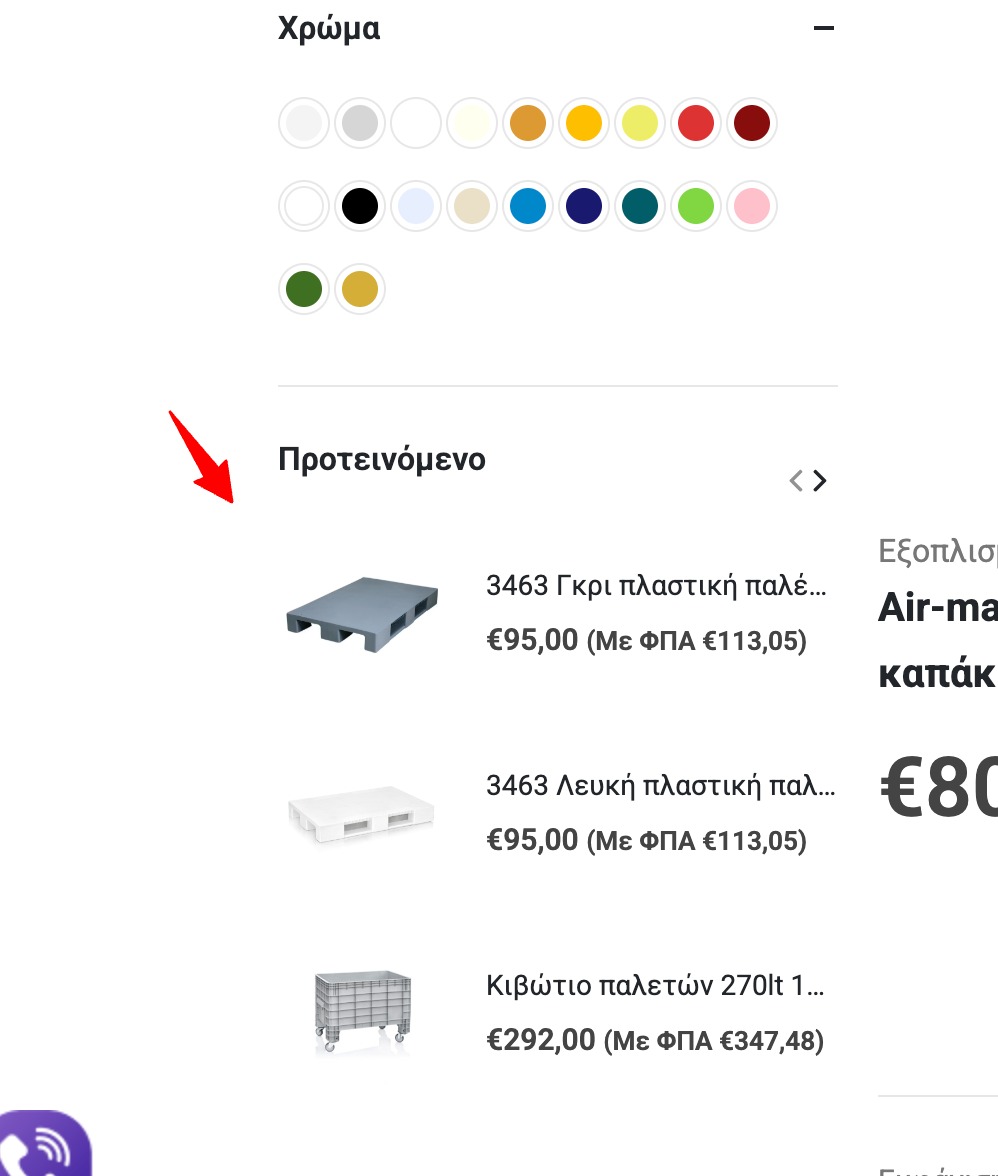
Task: Select the dark green color swatch
Action: 304,290
